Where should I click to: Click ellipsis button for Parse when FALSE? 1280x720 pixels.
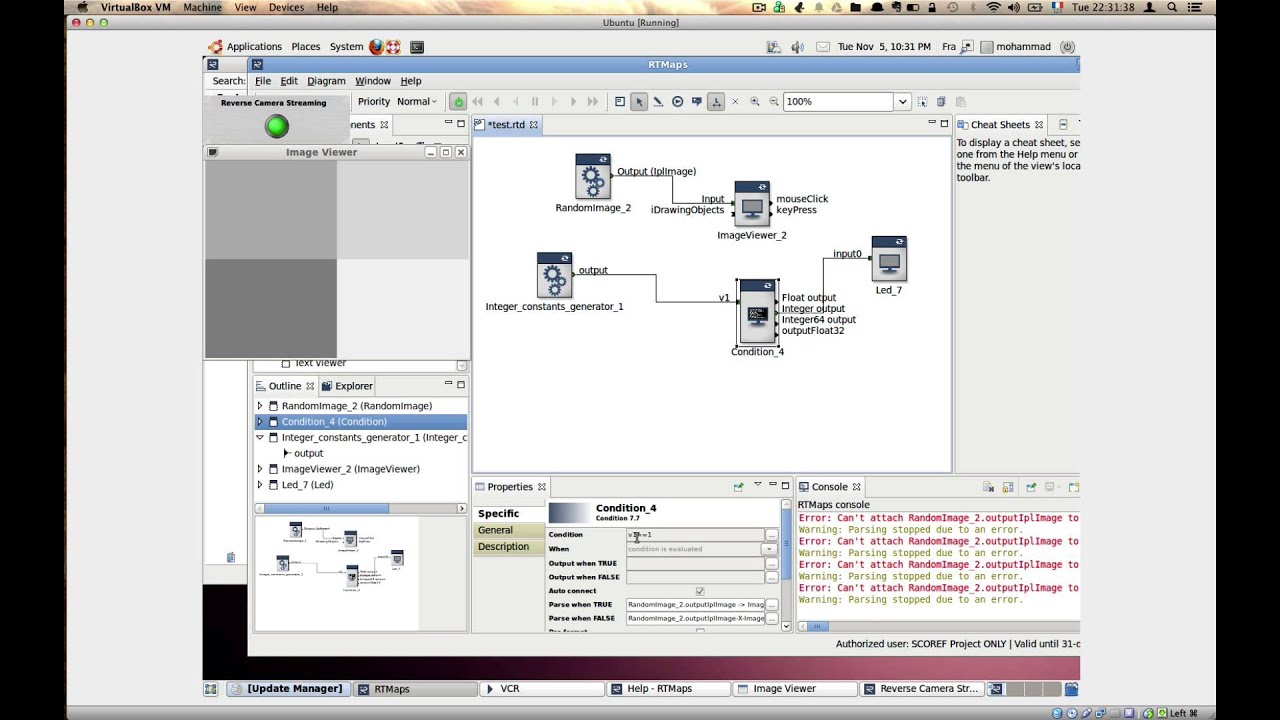coord(771,619)
